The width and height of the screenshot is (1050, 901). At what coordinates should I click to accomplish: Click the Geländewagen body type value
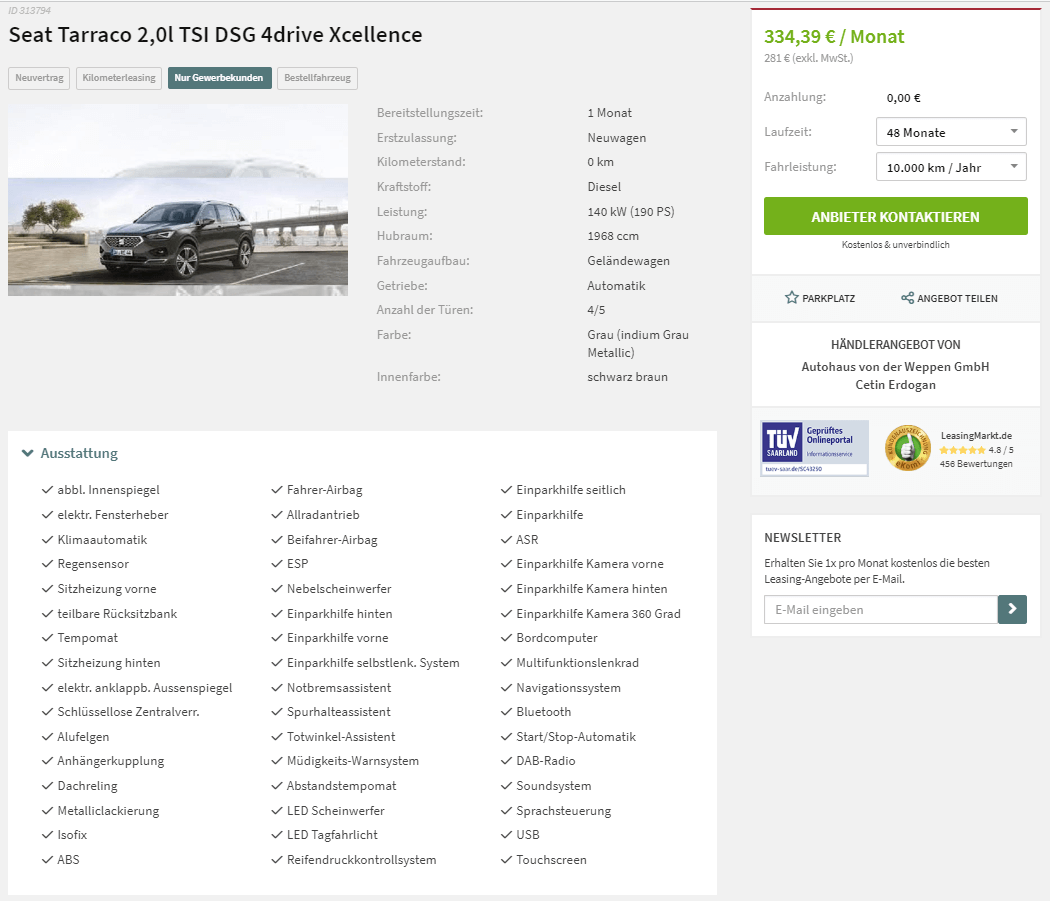click(x=629, y=261)
